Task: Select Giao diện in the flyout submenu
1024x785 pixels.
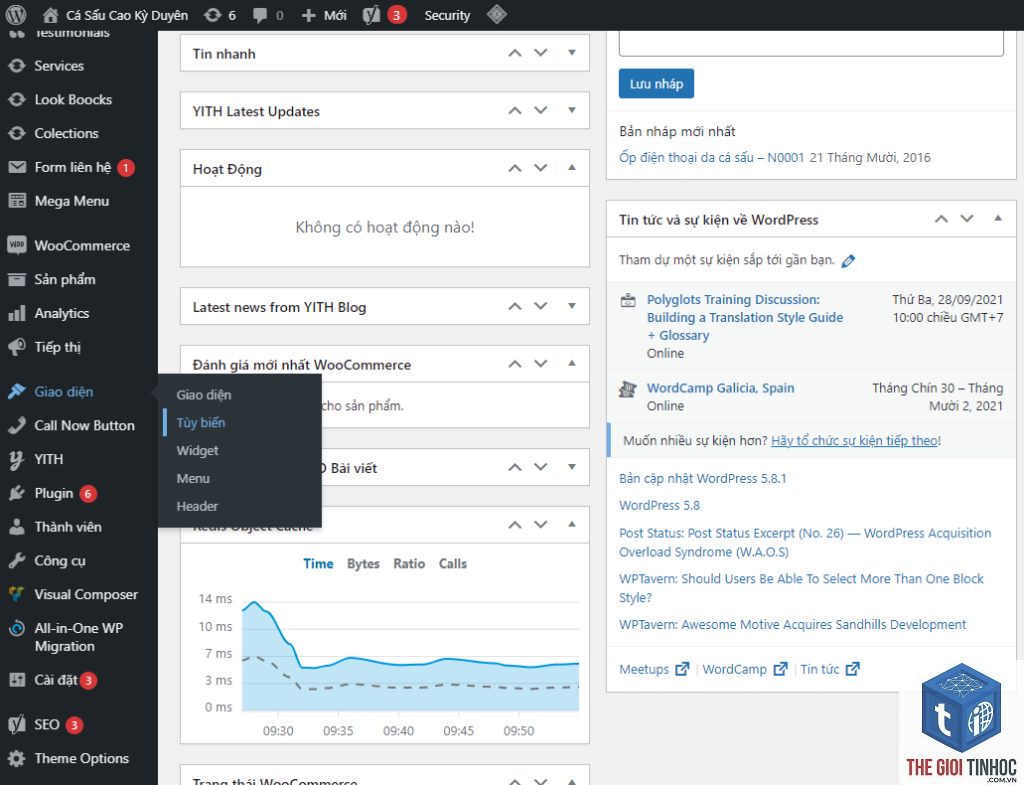Action: click(x=204, y=395)
